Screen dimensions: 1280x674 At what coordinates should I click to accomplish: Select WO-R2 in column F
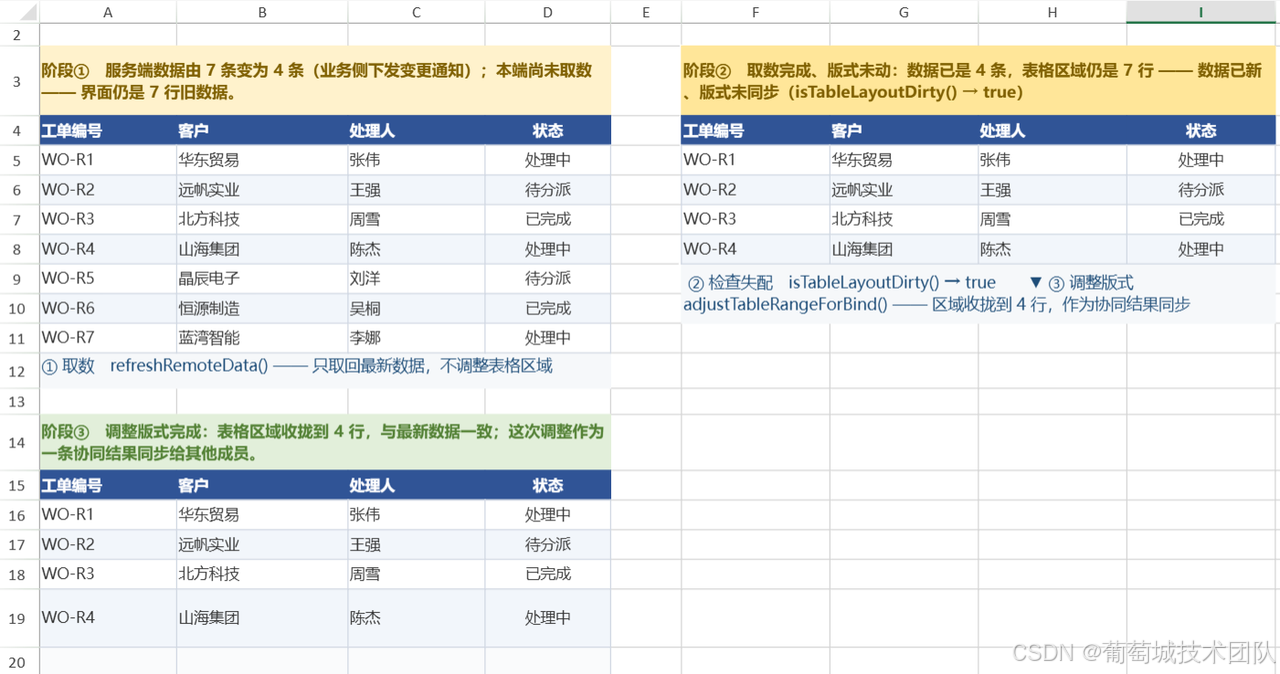(x=755, y=189)
